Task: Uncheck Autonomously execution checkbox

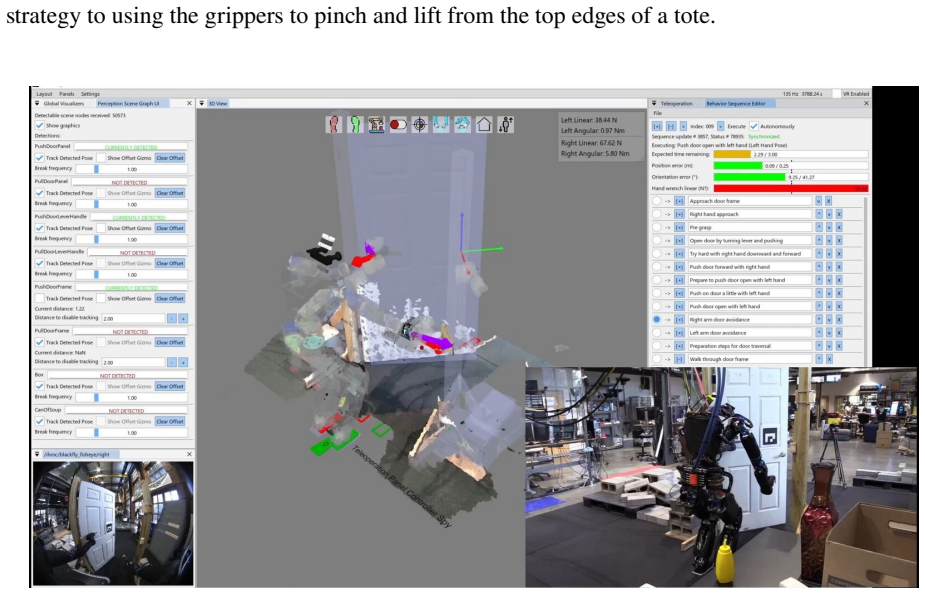Action: point(754,126)
